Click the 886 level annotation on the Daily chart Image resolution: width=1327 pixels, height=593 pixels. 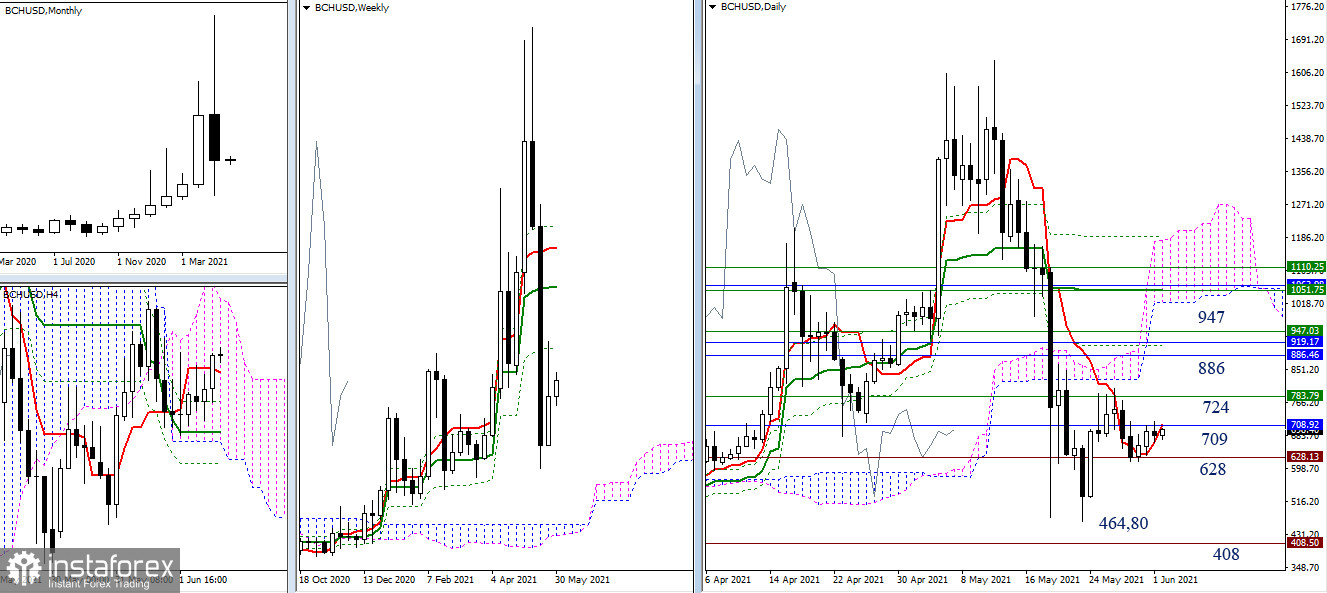coord(1211,369)
